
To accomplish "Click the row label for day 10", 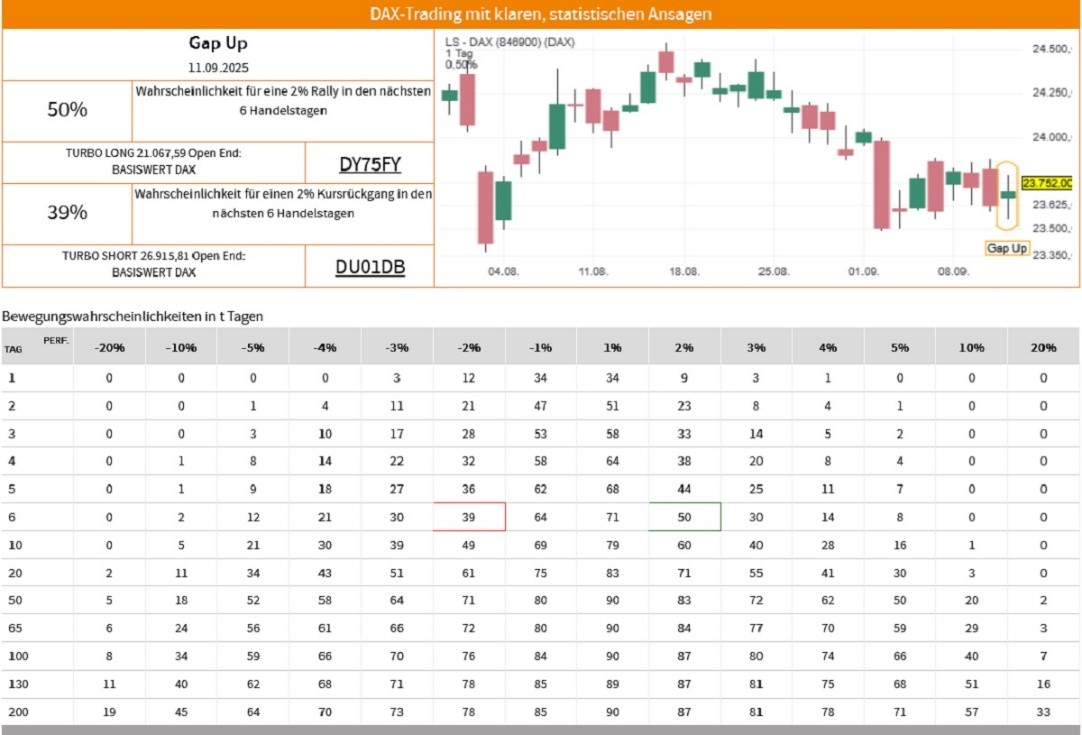I will [15, 545].
